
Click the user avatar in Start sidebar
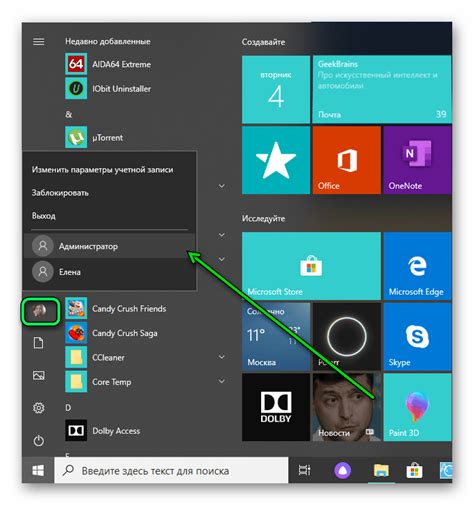point(40,311)
